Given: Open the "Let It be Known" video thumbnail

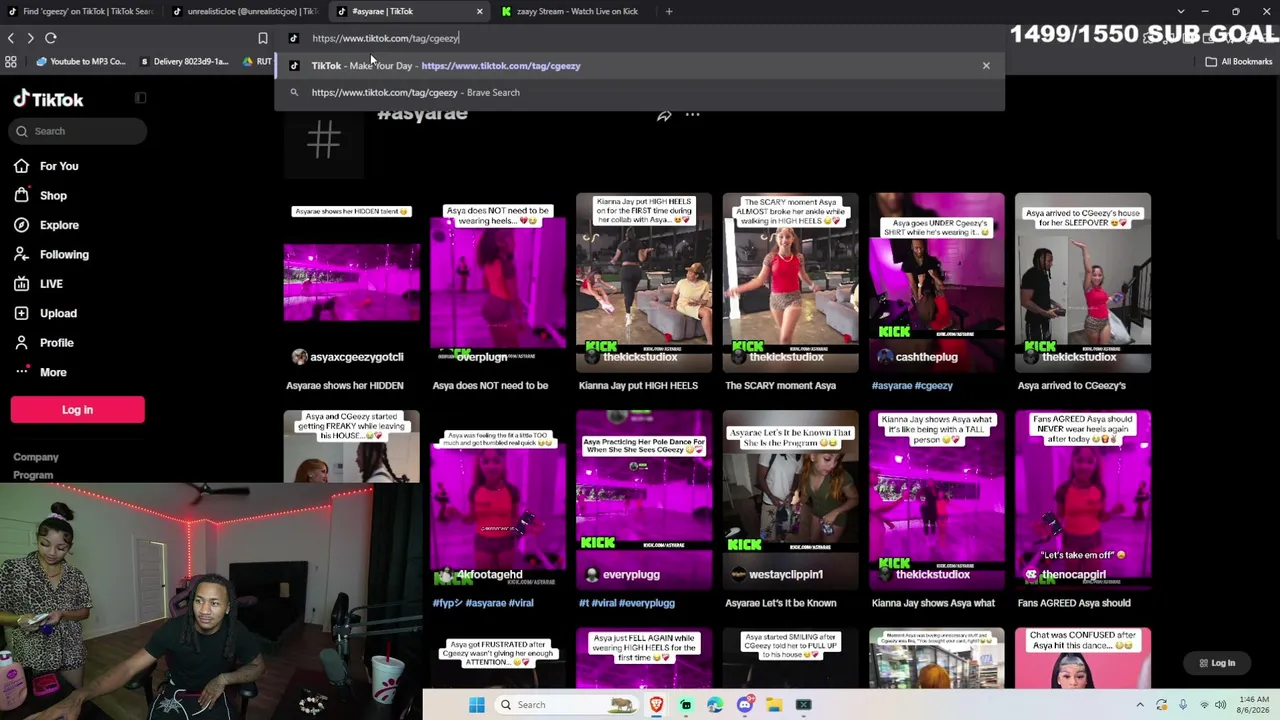Looking at the screenshot, I should (x=790, y=500).
